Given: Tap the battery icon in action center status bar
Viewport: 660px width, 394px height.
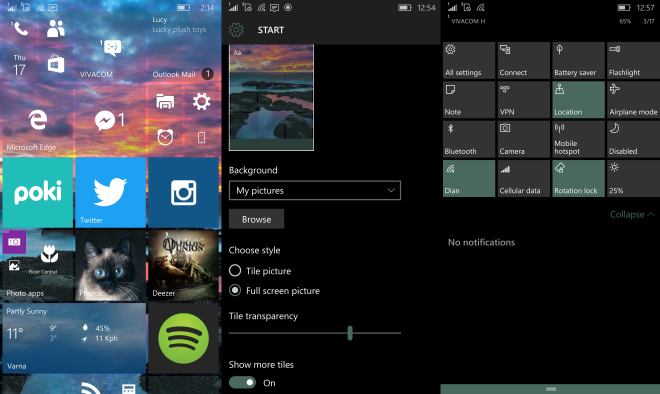Looking at the screenshot, I should tap(623, 8).
